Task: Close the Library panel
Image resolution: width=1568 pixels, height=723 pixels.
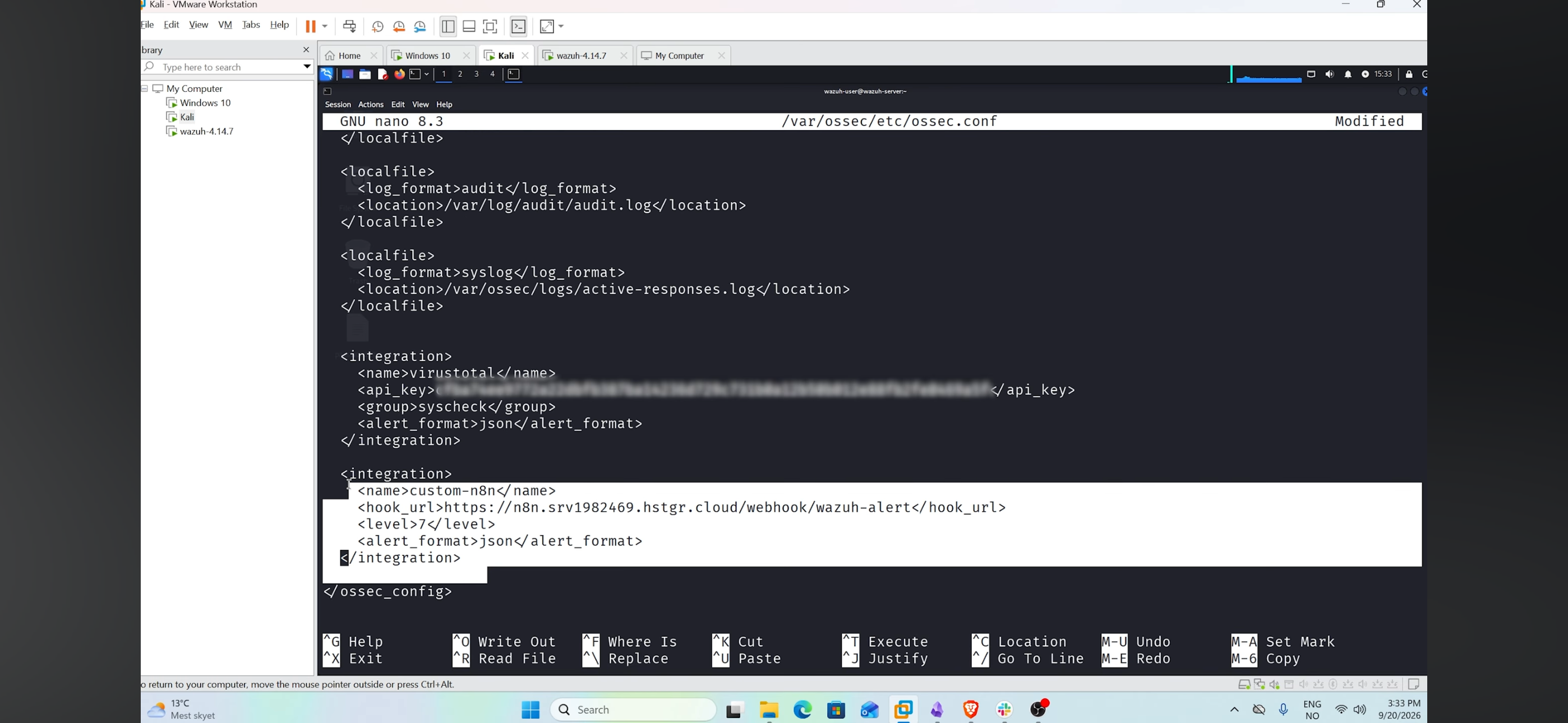Action: [306, 50]
